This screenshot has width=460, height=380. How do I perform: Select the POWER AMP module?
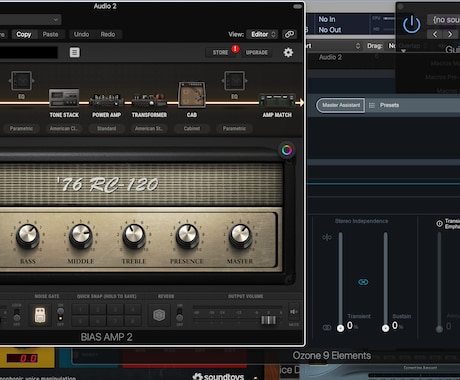(106, 101)
